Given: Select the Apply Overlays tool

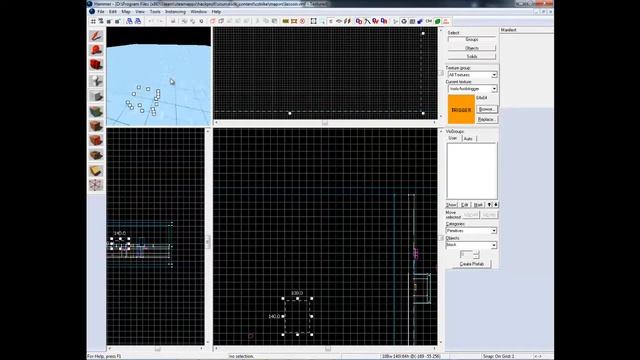Looking at the screenshot, I should point(96,155).
